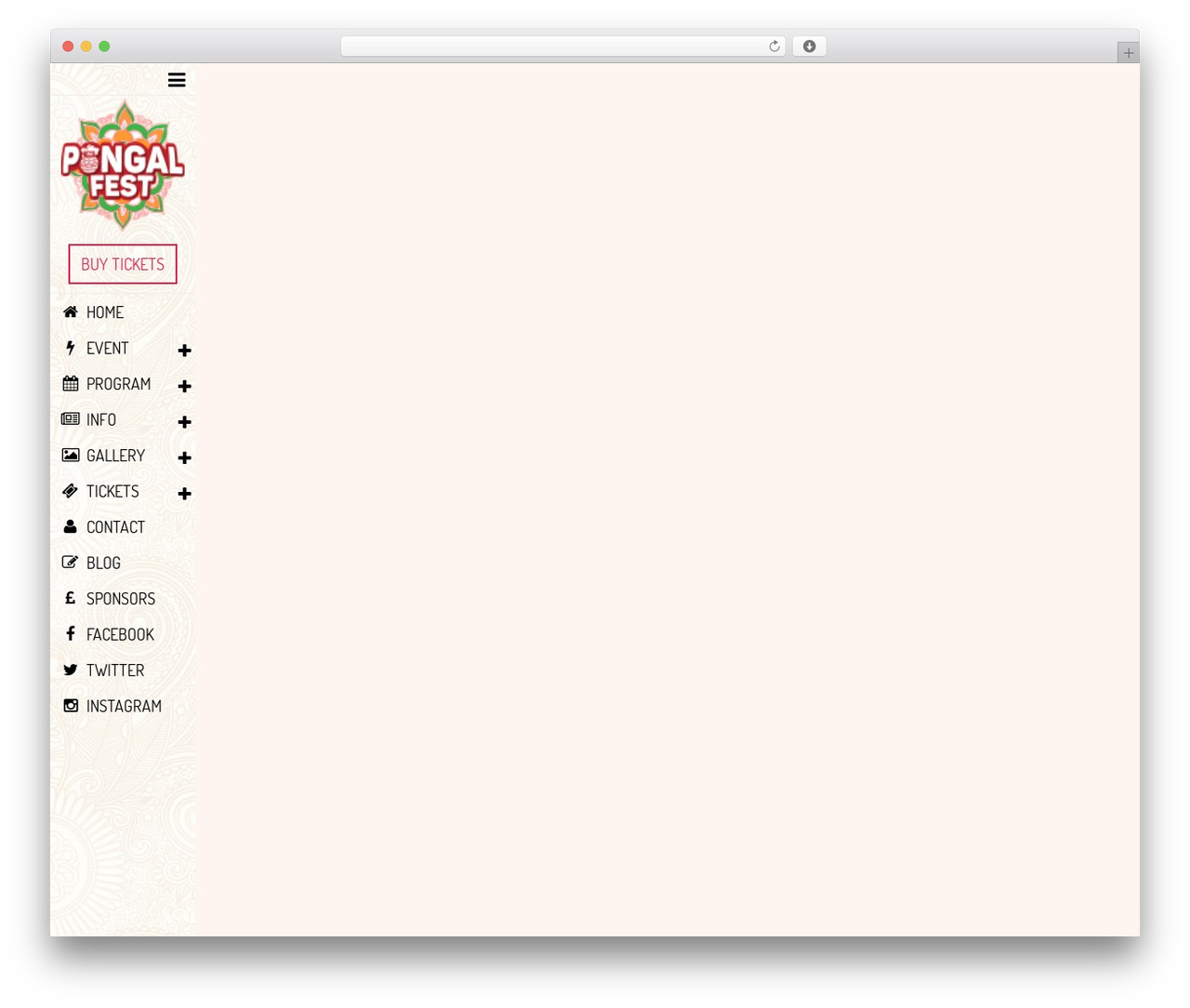Click the Pongal Fest logo
Image resolution: width=1190 pixels, height=1008 pixels.
[x=123, y=165]
